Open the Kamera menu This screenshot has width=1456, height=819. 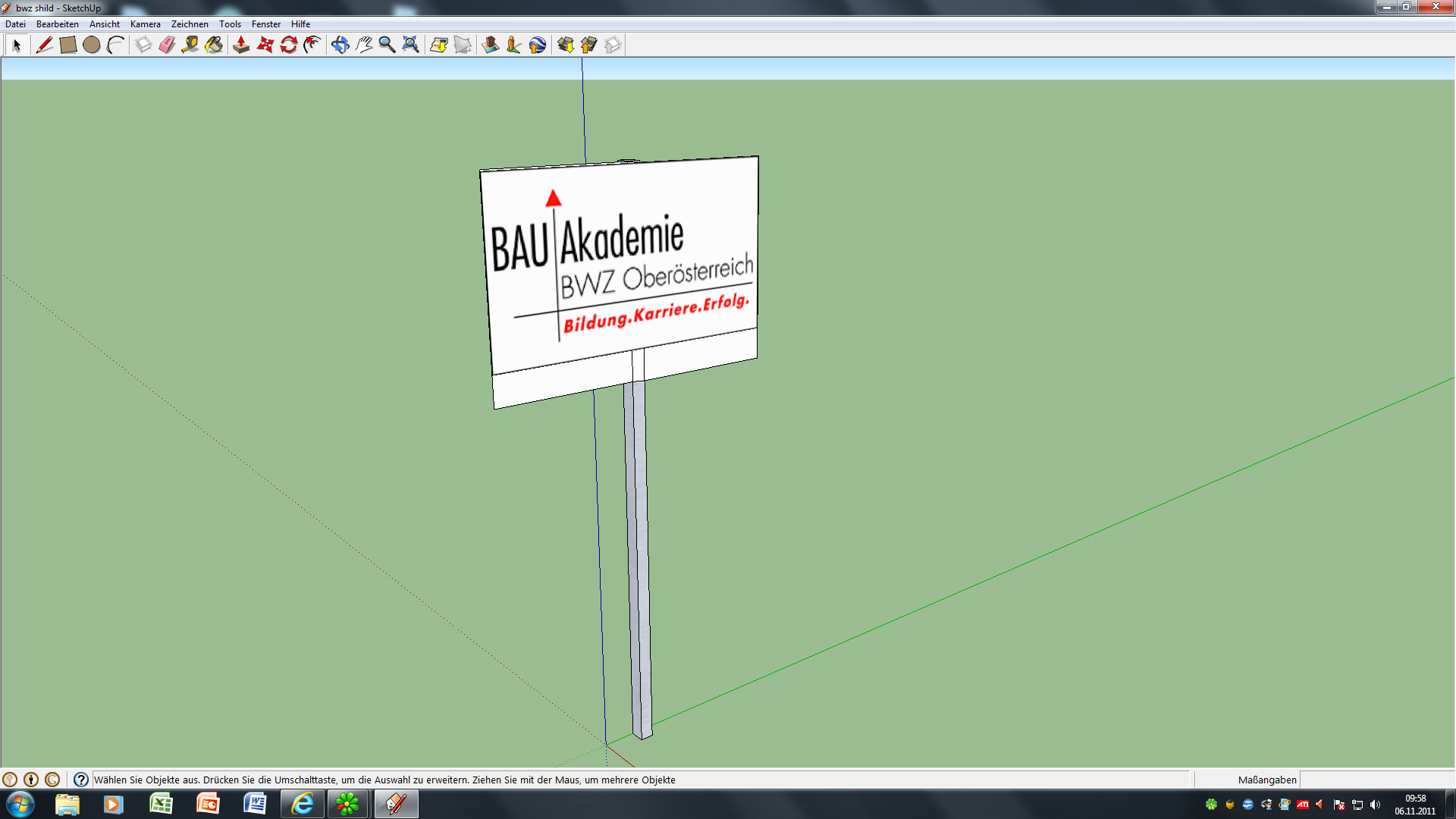pos(146,24)
